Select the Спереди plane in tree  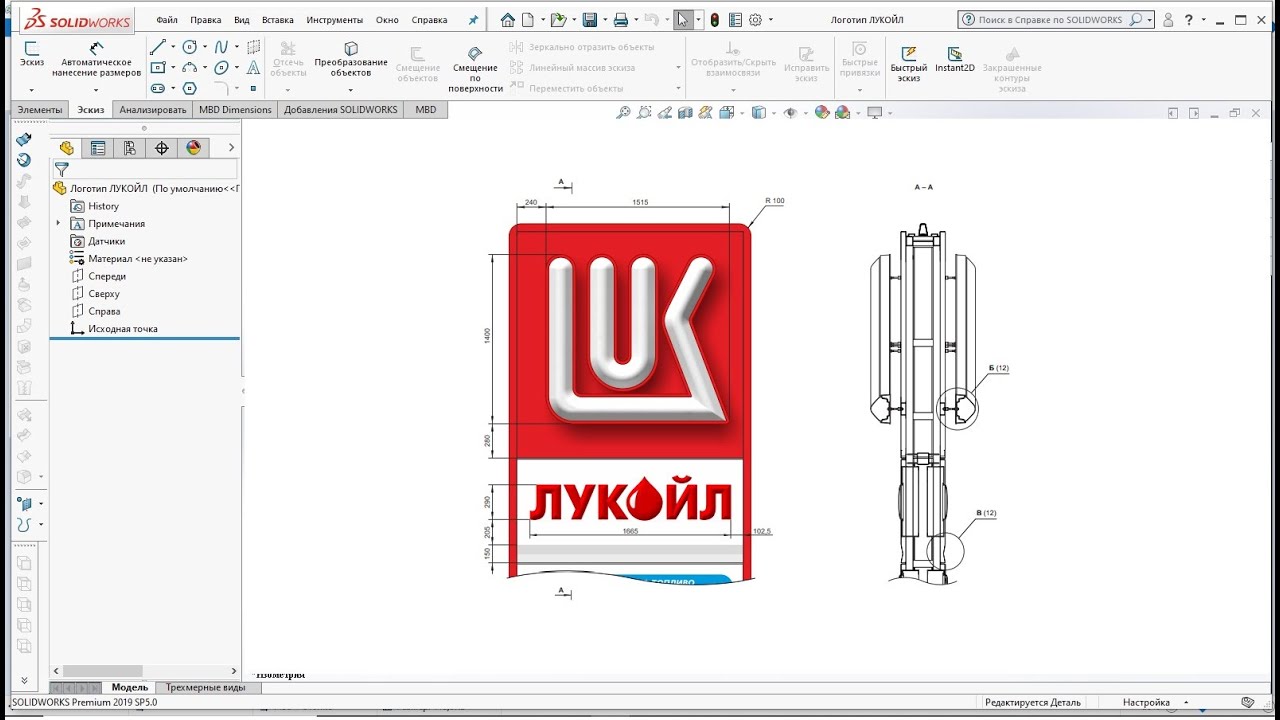(x=107, y=276)
